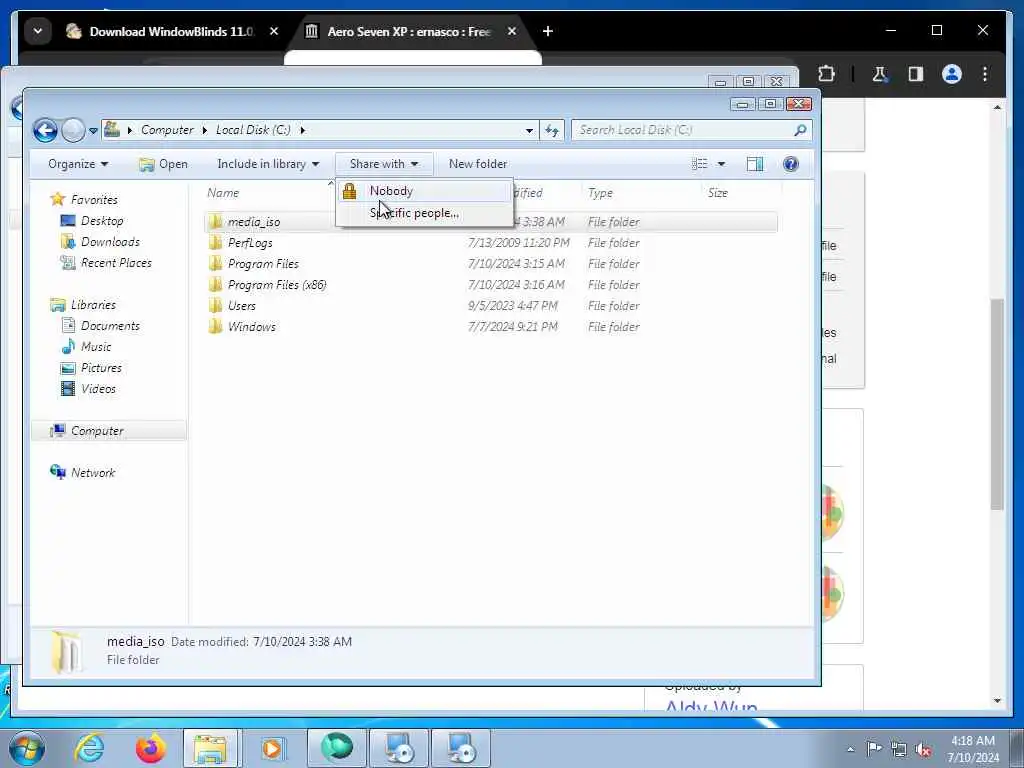Select the PerfLogs folder
Viewport: 1024px width, 768px height.
(249, 243)
